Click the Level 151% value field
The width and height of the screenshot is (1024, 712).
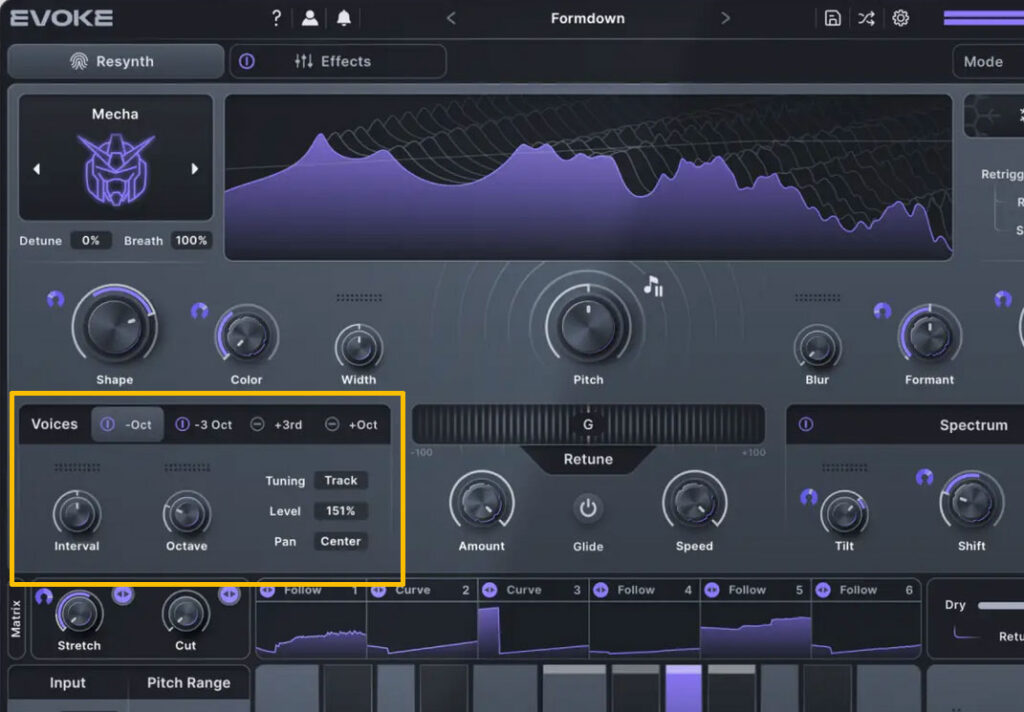coord(340,511)
